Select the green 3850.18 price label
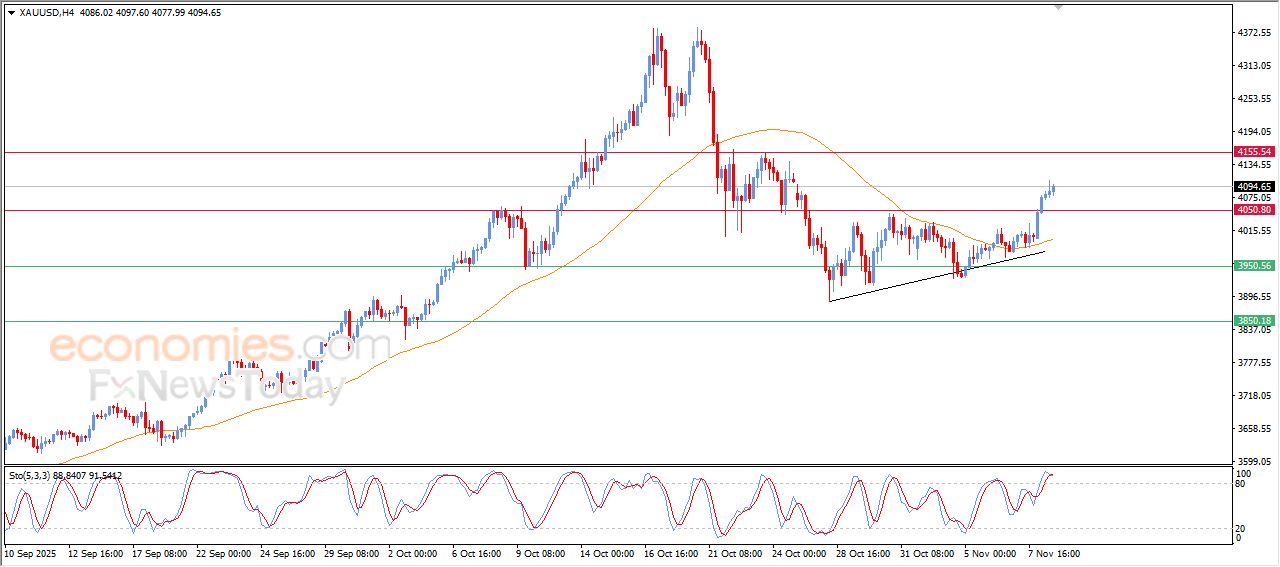The height and width of the screenshot is (567, 1280). [x=1253, y=321]
